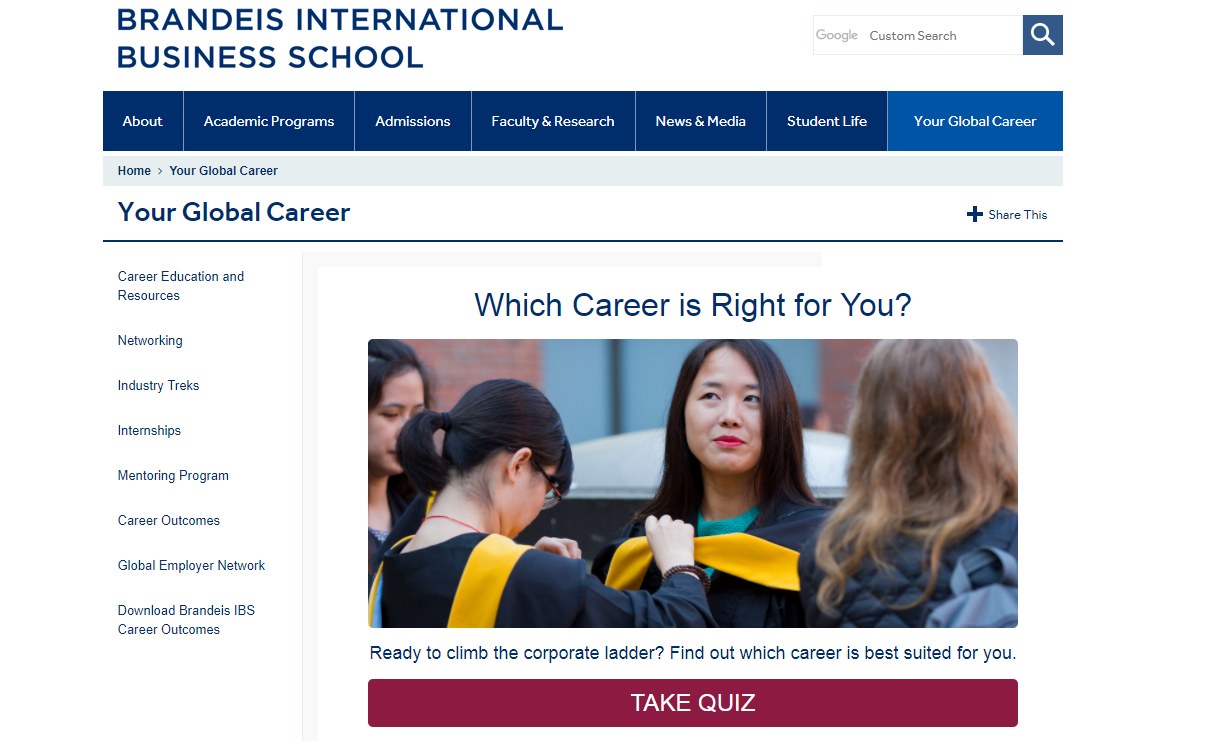View Career Outcomes in sidebar
Viewport: 1209px width, 741px height.
[169, 521]
